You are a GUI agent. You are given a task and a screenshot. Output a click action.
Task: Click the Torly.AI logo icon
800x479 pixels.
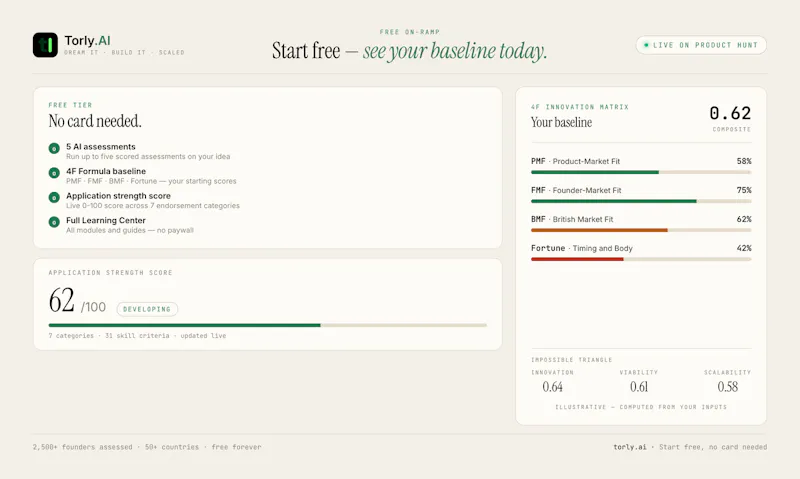pos(45,45)
